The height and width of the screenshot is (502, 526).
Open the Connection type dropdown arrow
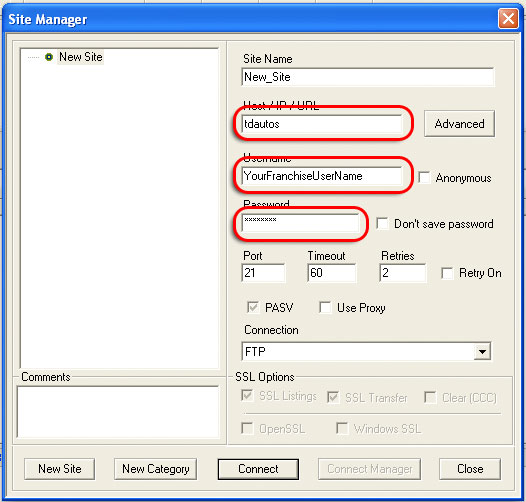tap(482, 352)
